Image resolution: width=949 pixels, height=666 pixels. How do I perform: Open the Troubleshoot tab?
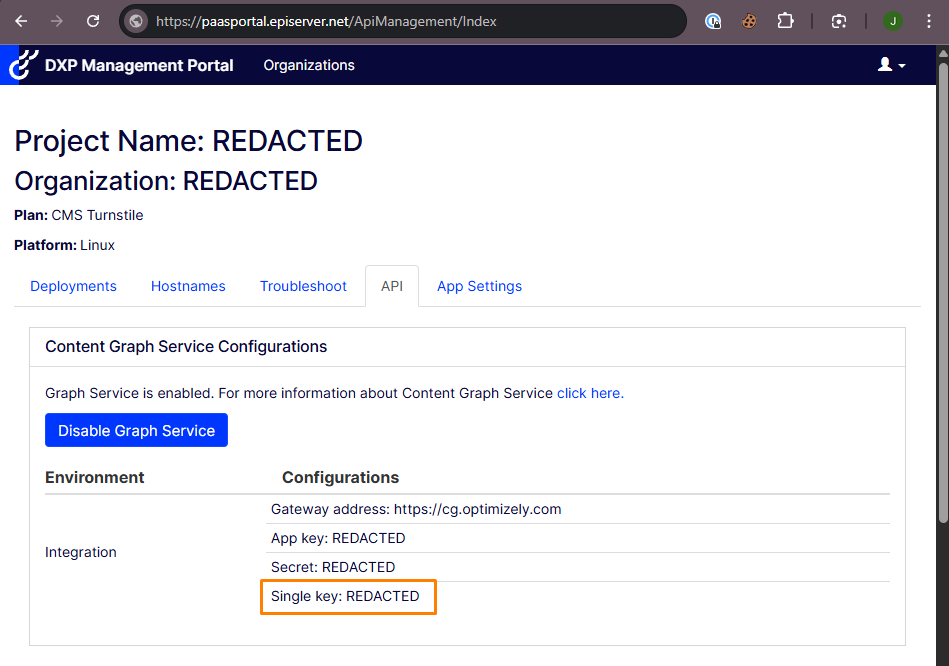click(x=303, y=286)
